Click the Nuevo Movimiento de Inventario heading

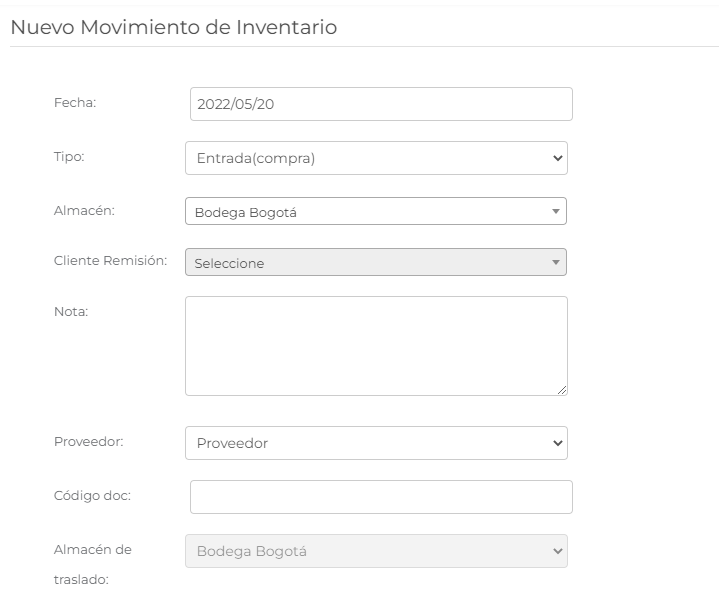pyautogui.click(x=173, y=27)
